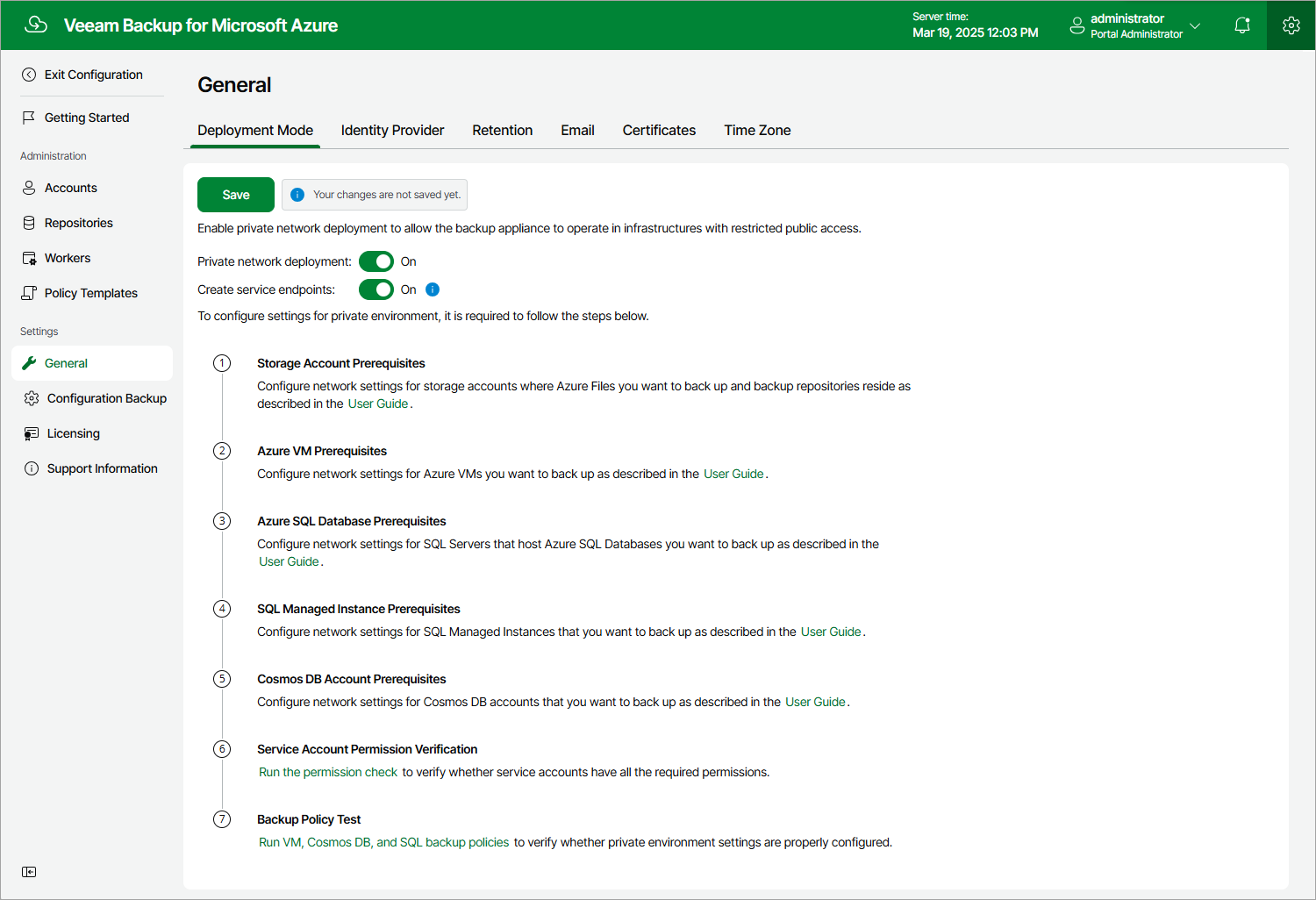Click the 'Your changes are not saved yet' message
This screenshot has height=900, width=1316.
(x=387, y=195)
